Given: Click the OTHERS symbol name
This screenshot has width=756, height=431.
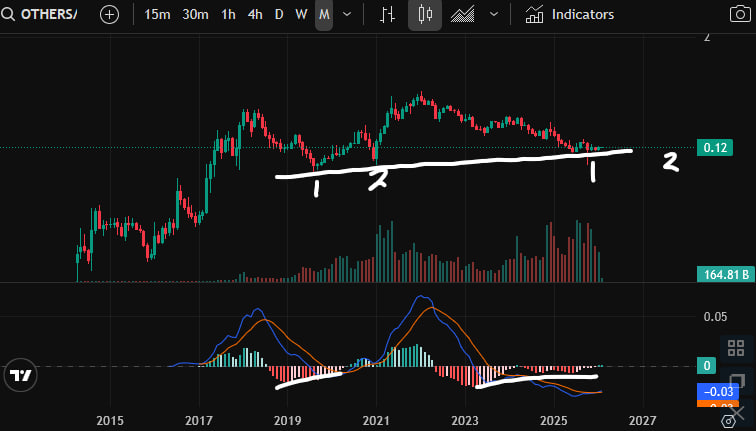Looking at the screenshot, I should pos(49,14).
